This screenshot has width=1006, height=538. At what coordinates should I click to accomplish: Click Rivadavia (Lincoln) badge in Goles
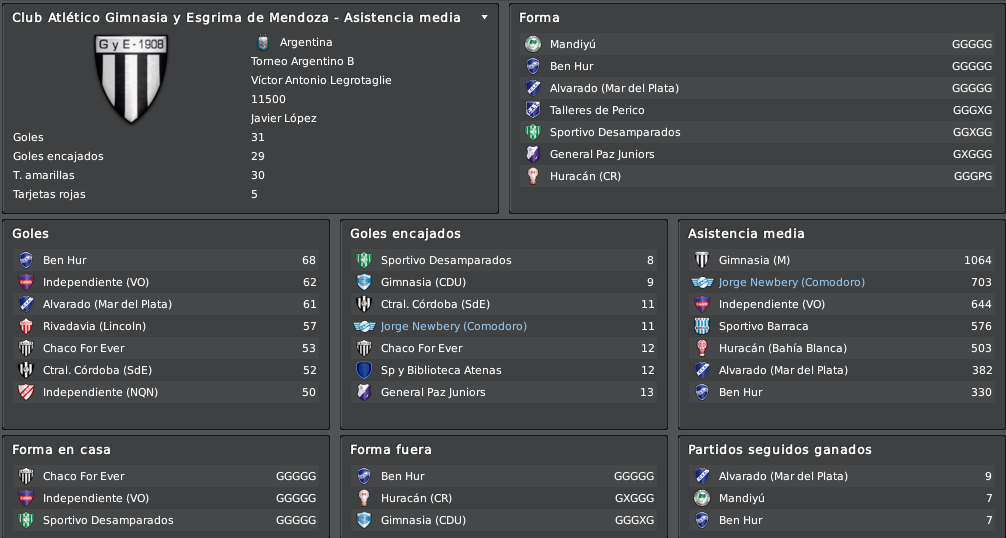(x=26, y=326)
